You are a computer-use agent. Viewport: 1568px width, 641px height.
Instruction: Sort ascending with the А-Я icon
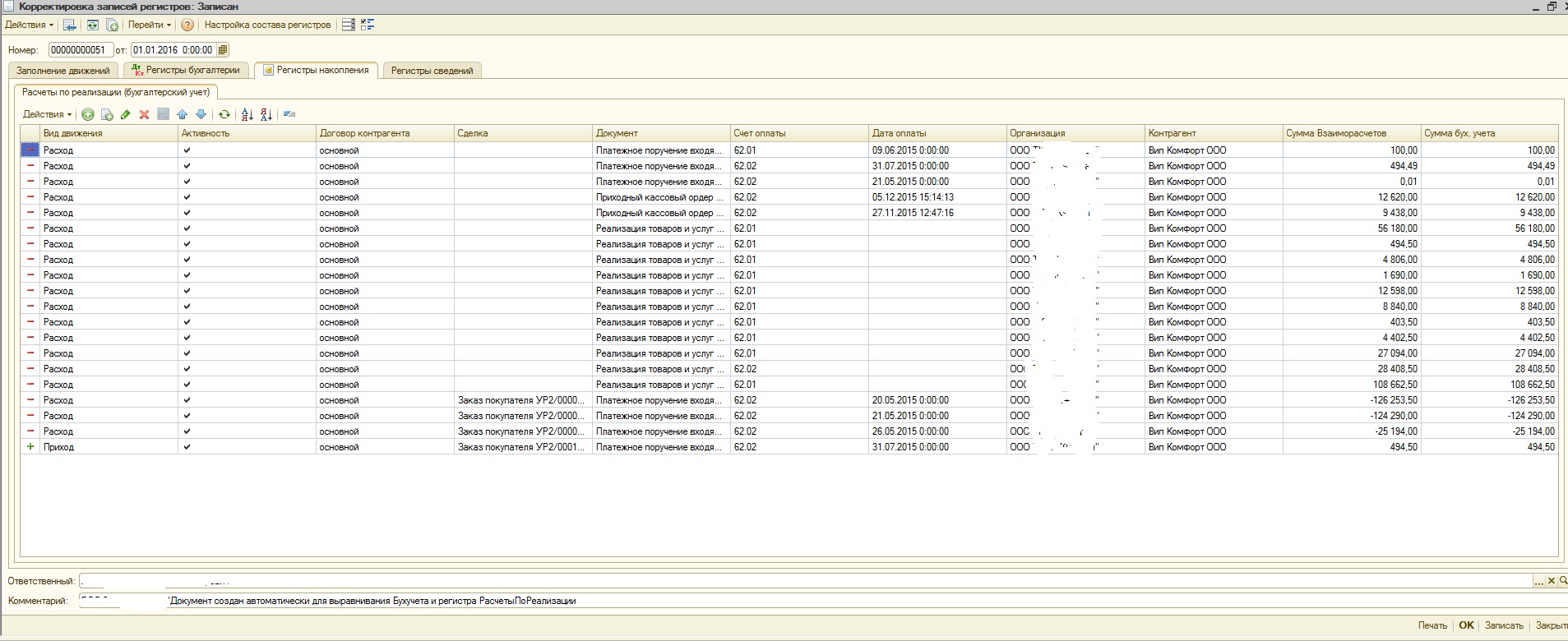247,114
